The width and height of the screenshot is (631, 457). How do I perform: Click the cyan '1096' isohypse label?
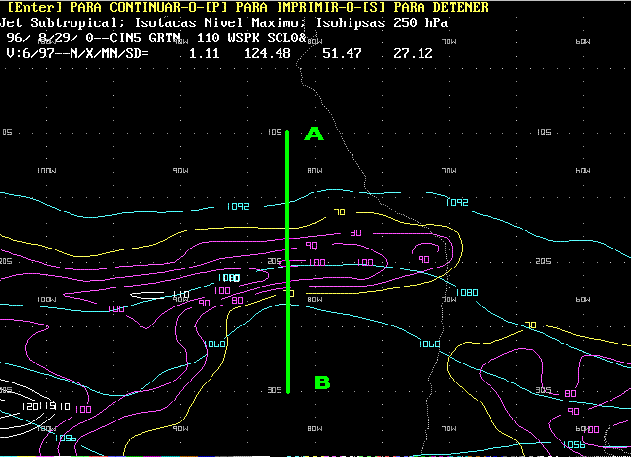(x=65, y=438)
